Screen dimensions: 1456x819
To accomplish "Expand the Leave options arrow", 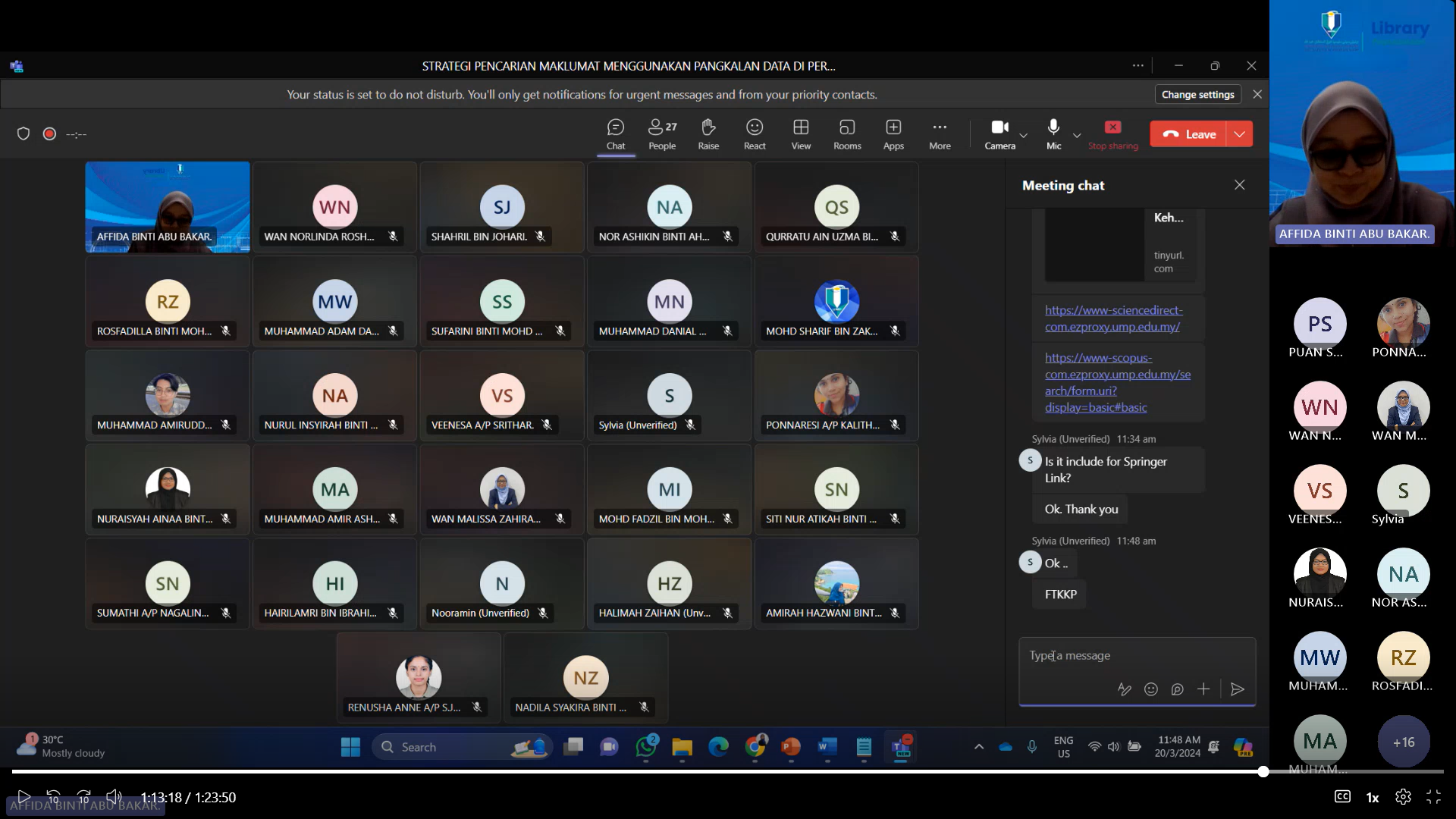I will tap(1239, 134).
